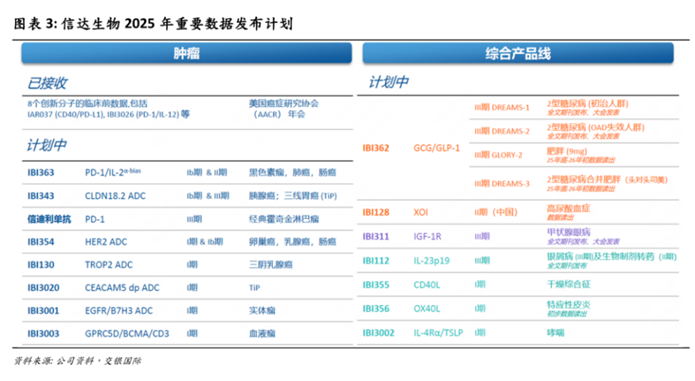Click the 实体瘤 indication text
Screen dimensions: 695x381
click(262, 311)
